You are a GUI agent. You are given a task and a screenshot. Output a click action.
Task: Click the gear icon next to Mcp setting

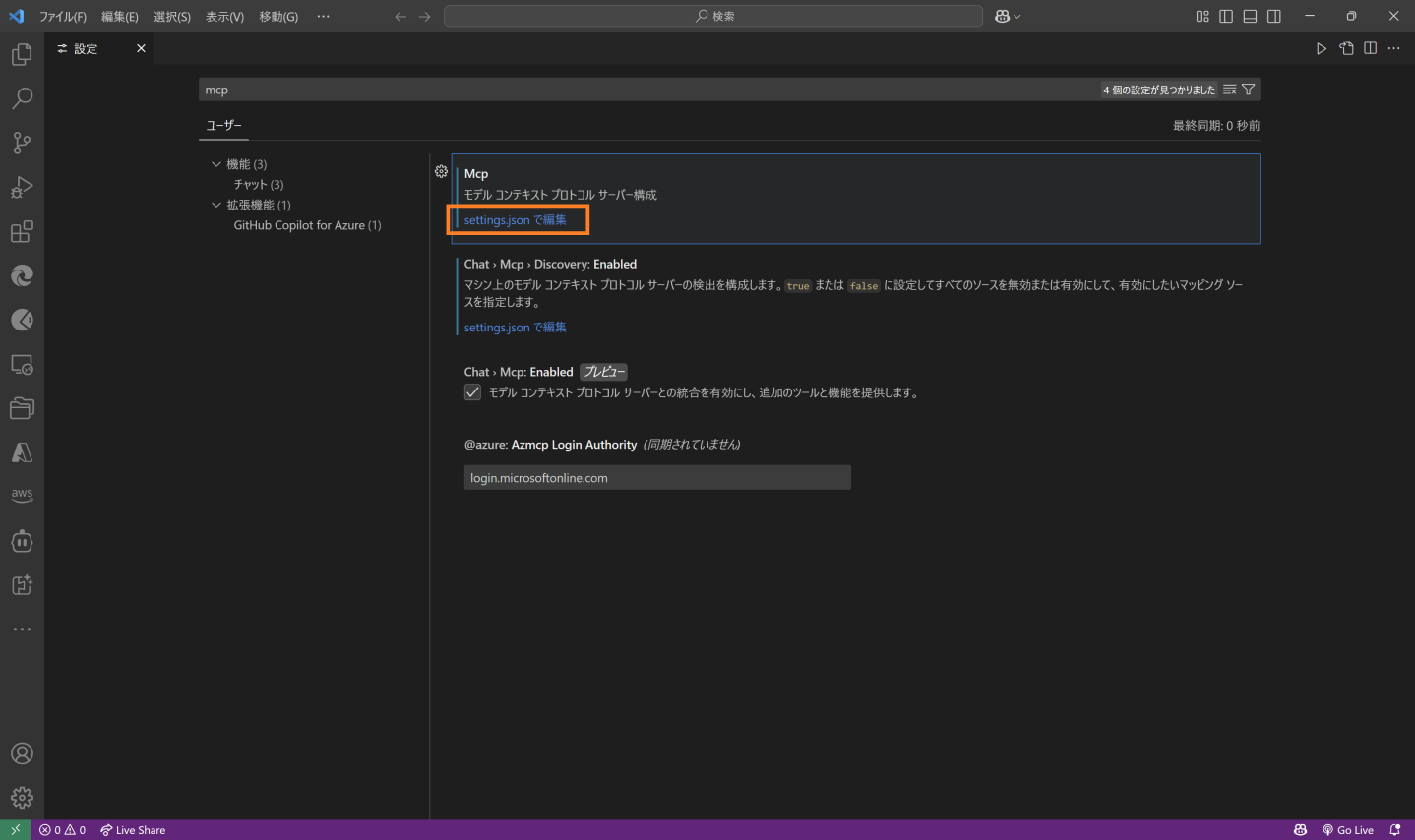click(441, 171)
